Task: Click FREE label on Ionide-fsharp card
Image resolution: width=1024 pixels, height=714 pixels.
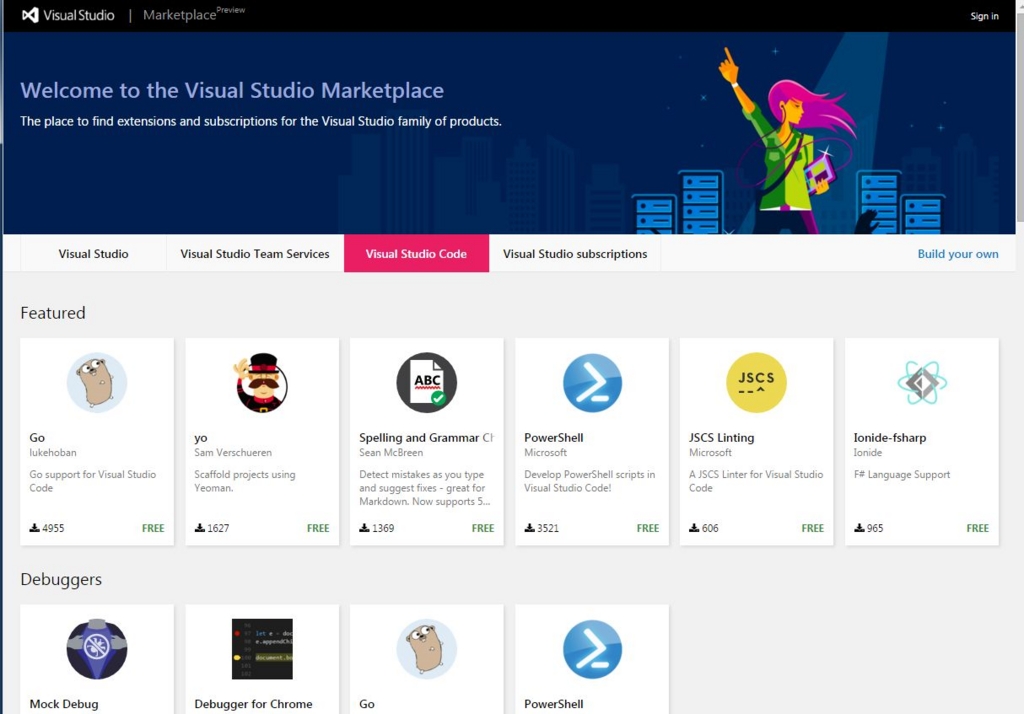Action: tap(978, 528)
